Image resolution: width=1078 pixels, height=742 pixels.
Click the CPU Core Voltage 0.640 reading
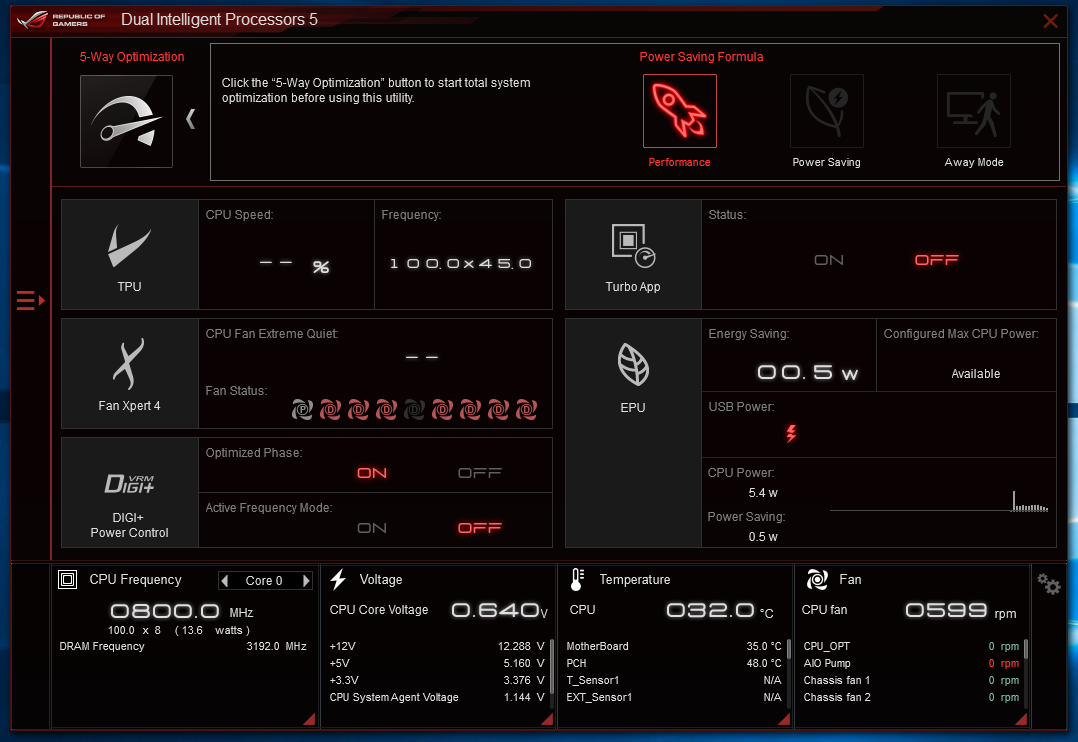(x=500, y=611)
